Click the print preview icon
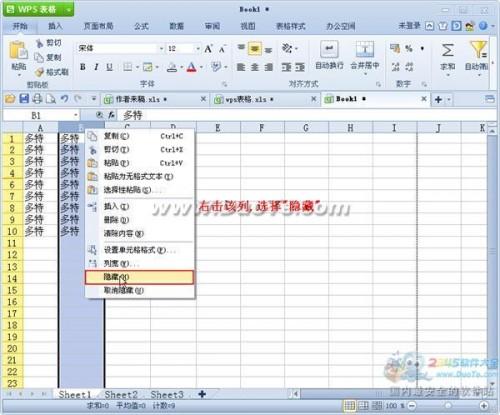The height and width of the screenshot is (415, 500). tap(51, 99)
